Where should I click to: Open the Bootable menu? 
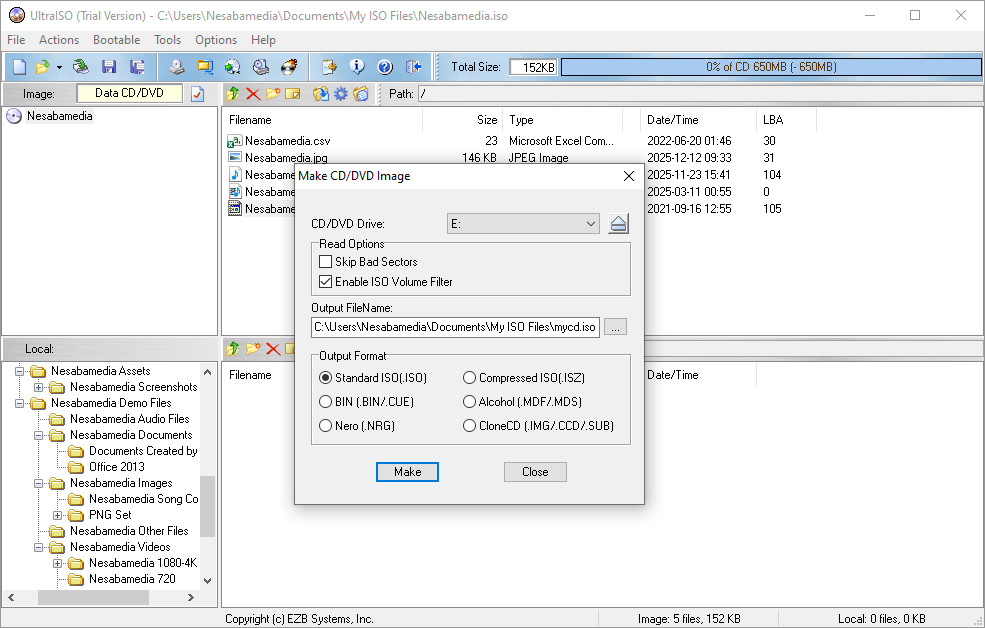pyautogui.click(x=116, y=40)
